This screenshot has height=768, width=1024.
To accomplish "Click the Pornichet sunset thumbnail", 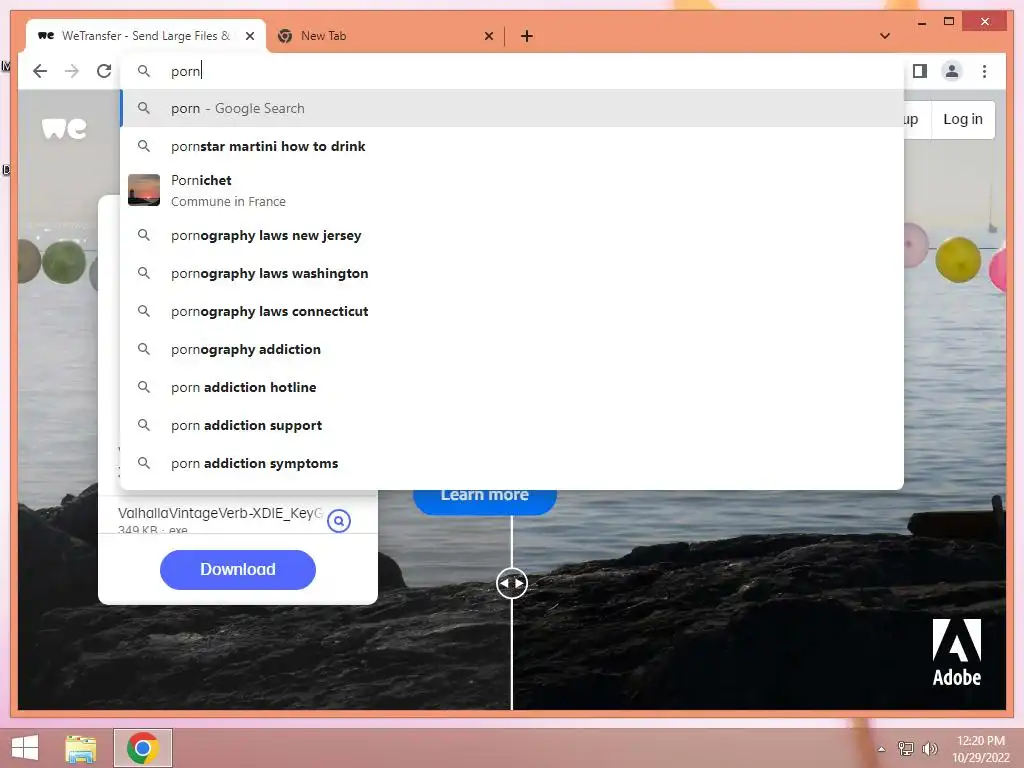I will pos(144,190).
